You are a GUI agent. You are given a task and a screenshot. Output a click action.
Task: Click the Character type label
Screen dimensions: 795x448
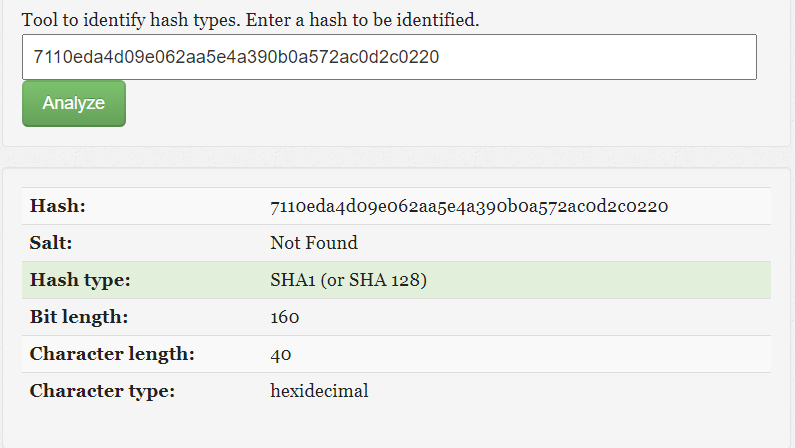(102, 391)
